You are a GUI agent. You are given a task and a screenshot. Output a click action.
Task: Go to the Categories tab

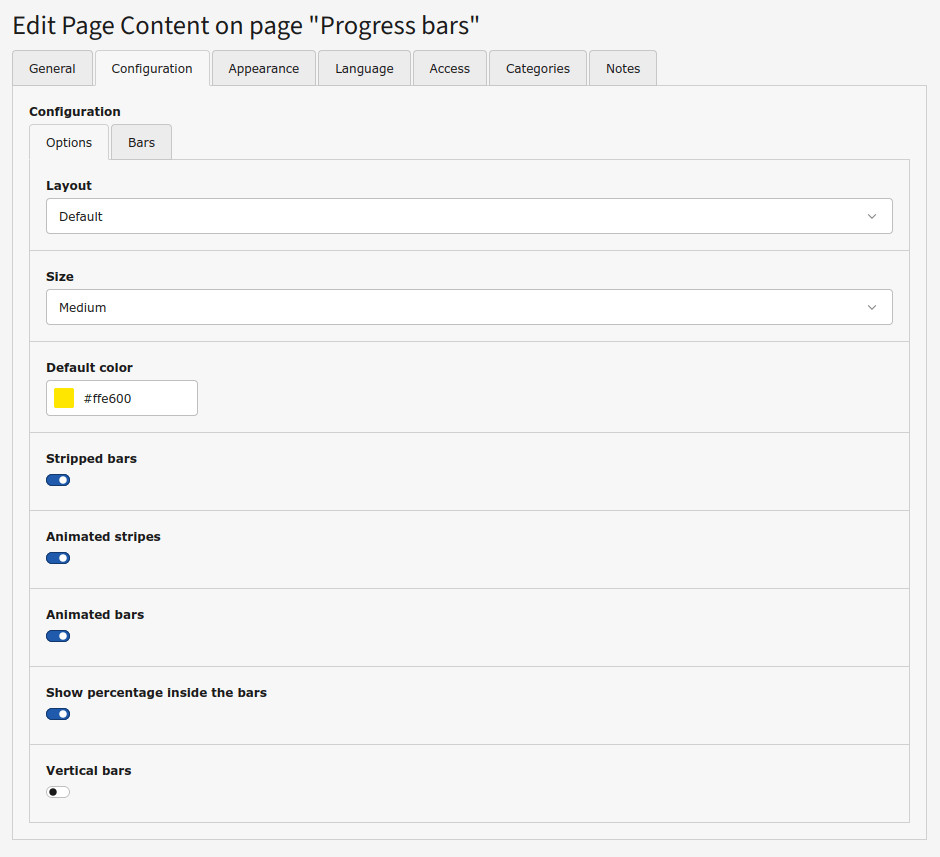(x=537, y=69)
